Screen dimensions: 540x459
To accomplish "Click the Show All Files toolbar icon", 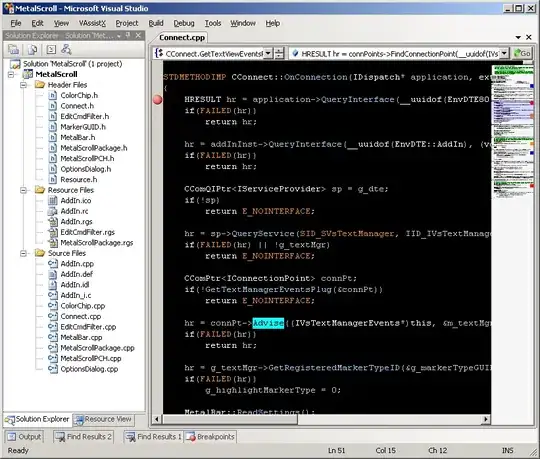I will tap(32, 50).
